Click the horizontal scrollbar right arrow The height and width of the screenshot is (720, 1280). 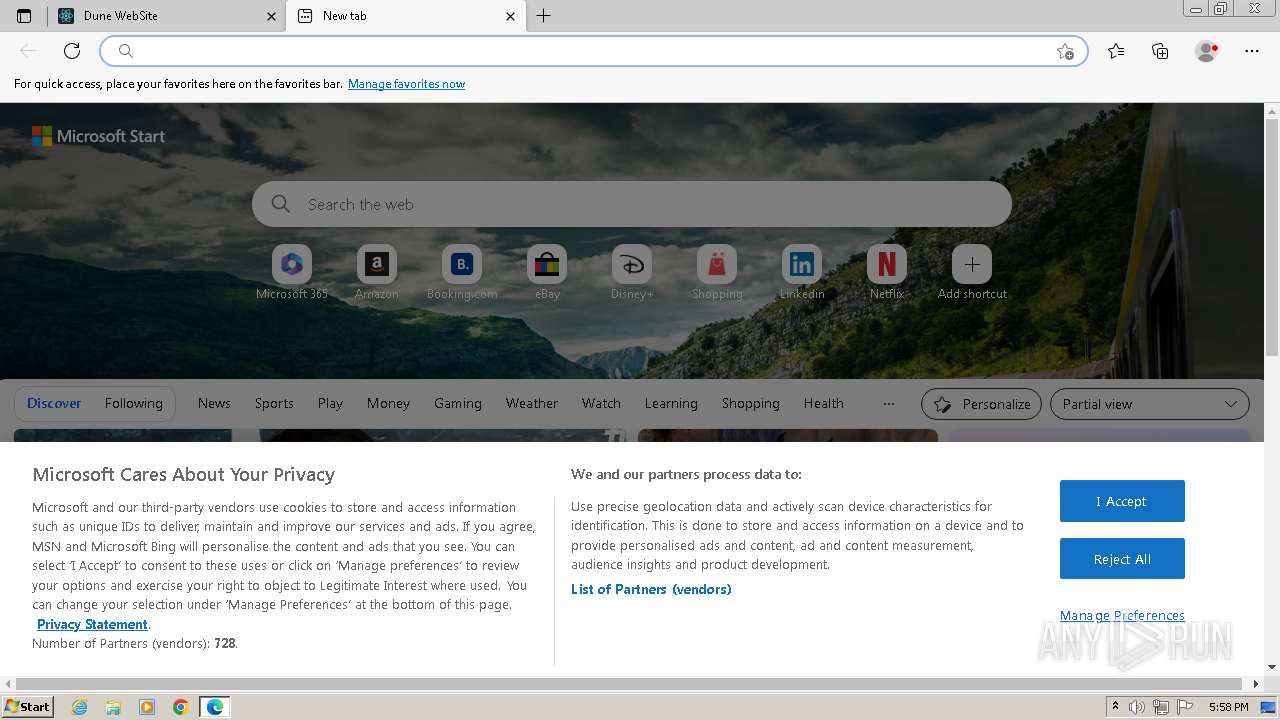click(x=1257, y=684)
